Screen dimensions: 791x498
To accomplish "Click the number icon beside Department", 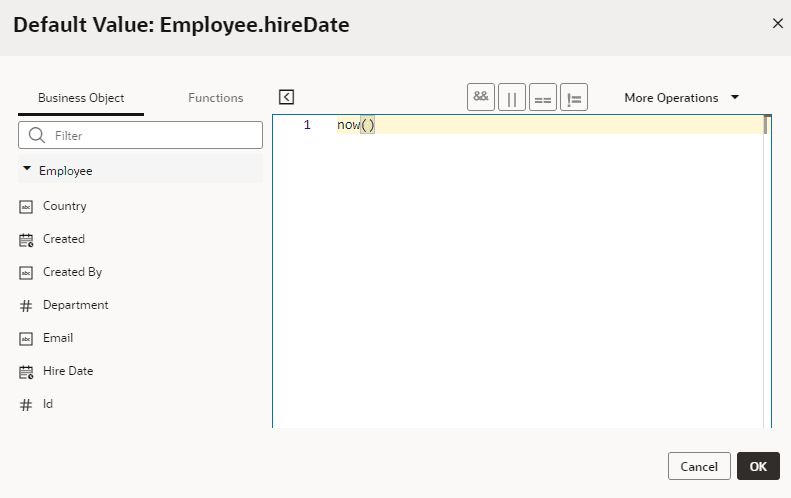I will point(26,306).
